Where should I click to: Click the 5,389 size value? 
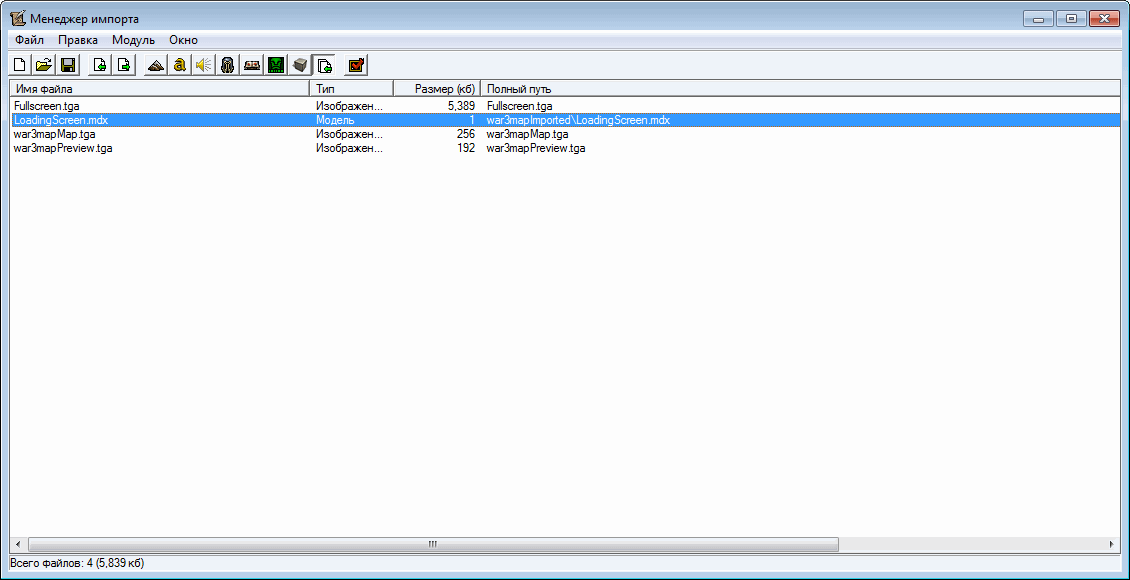coord(461,106)
